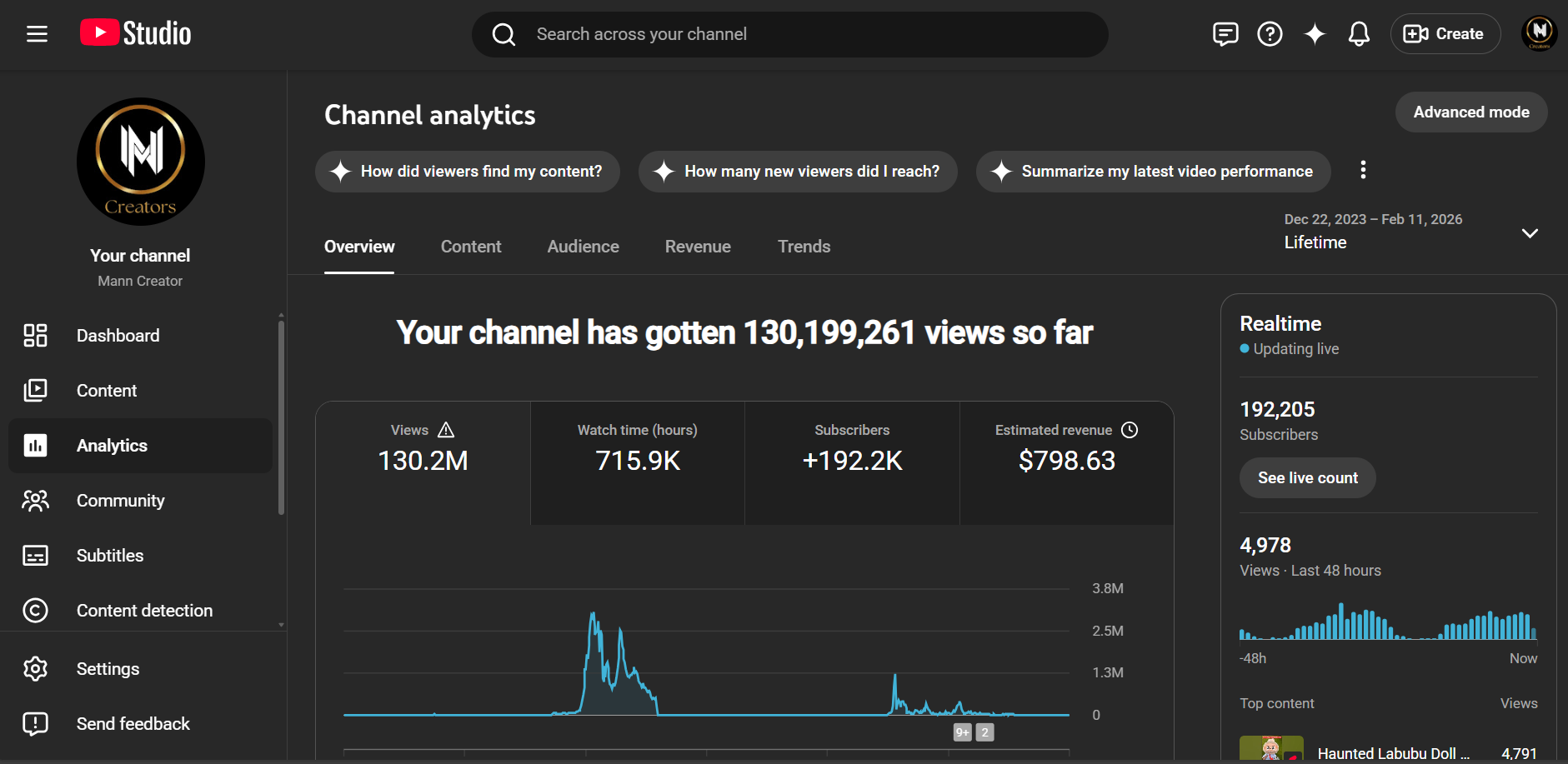Open the hamburger navigation menu
Viewport: 1568px width, 764px height.
tap(37, 34)
